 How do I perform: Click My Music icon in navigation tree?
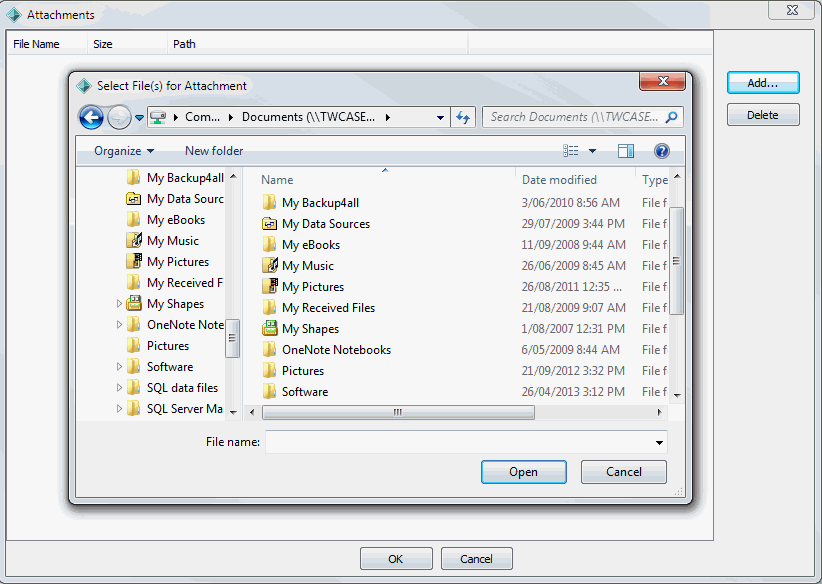point(134,241)
